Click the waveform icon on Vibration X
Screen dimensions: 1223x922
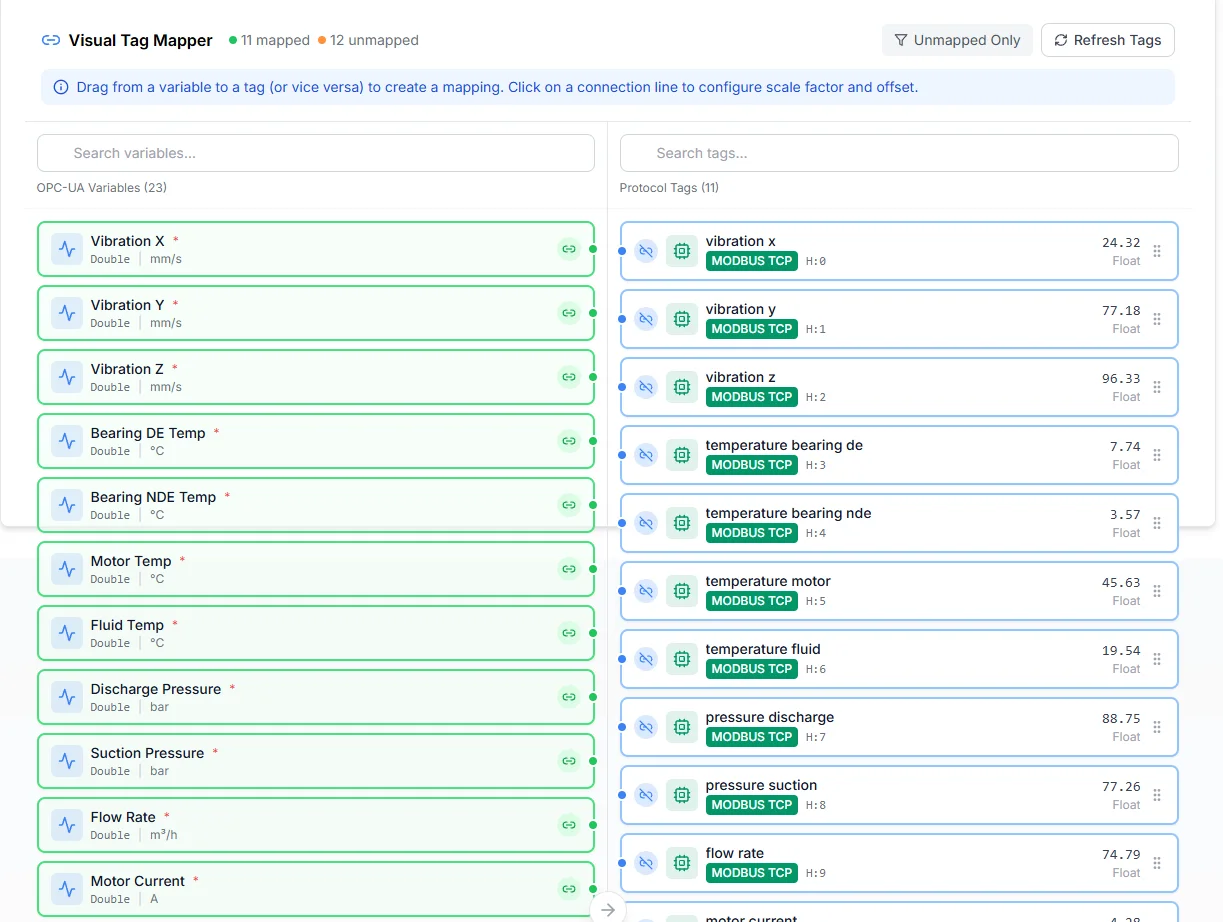pyautogui.click(x=67, y=249)
